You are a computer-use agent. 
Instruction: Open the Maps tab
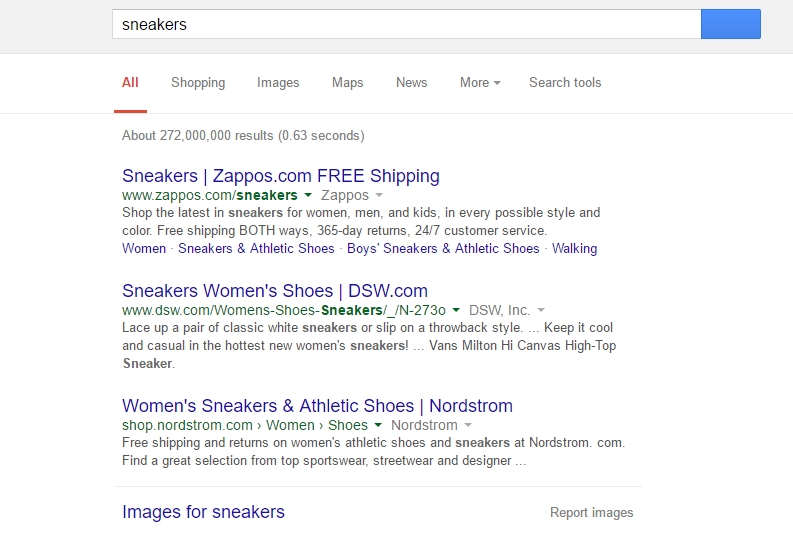[x=347, y=82]
